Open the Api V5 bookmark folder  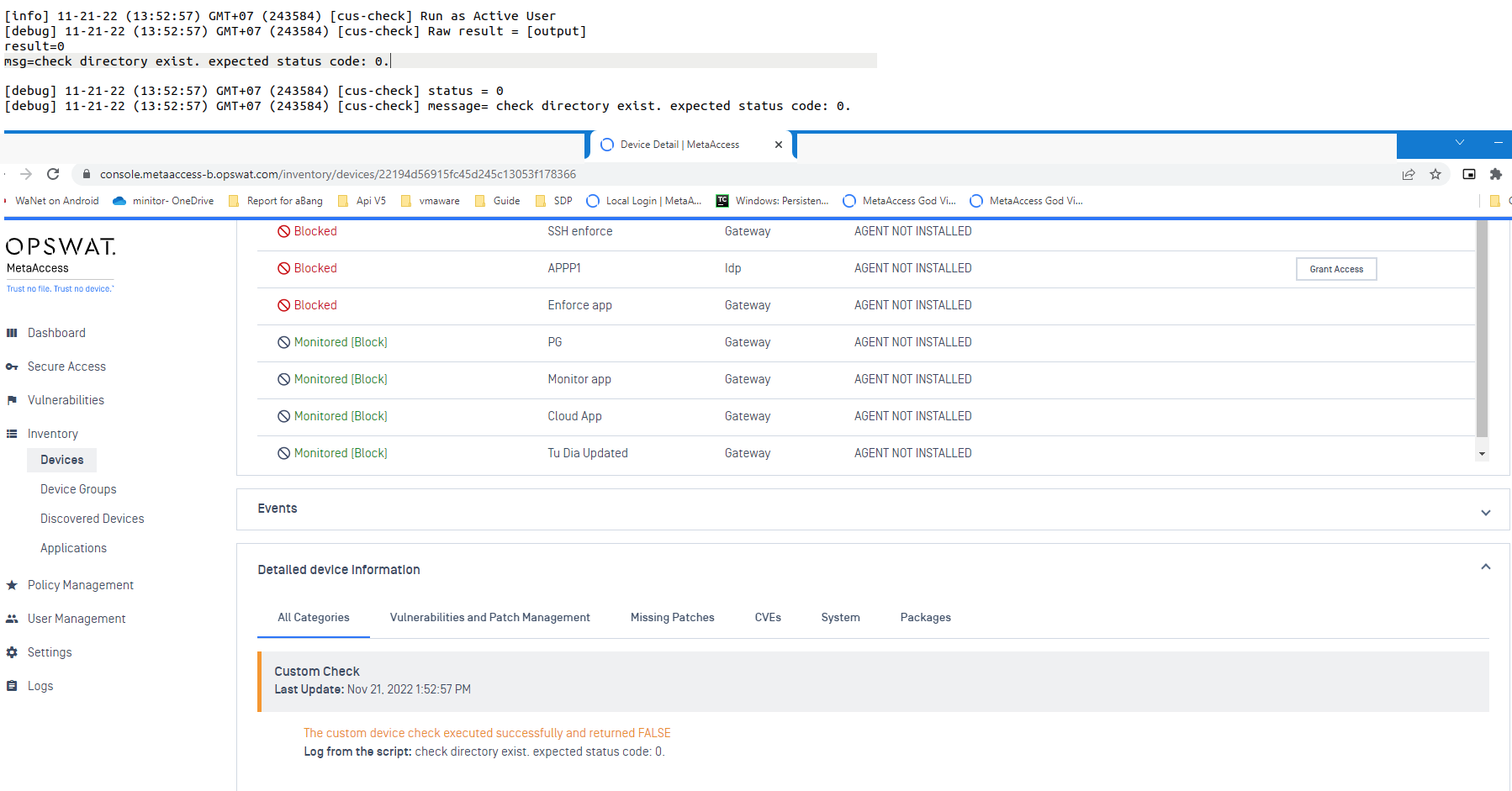pyautogui.click(x=362, y=201)
